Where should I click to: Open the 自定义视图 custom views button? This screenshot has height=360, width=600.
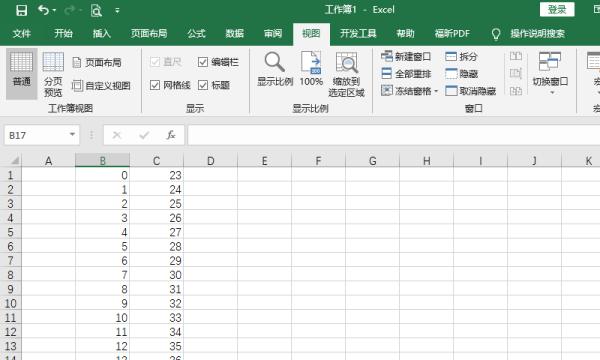[x=101, y=86]
